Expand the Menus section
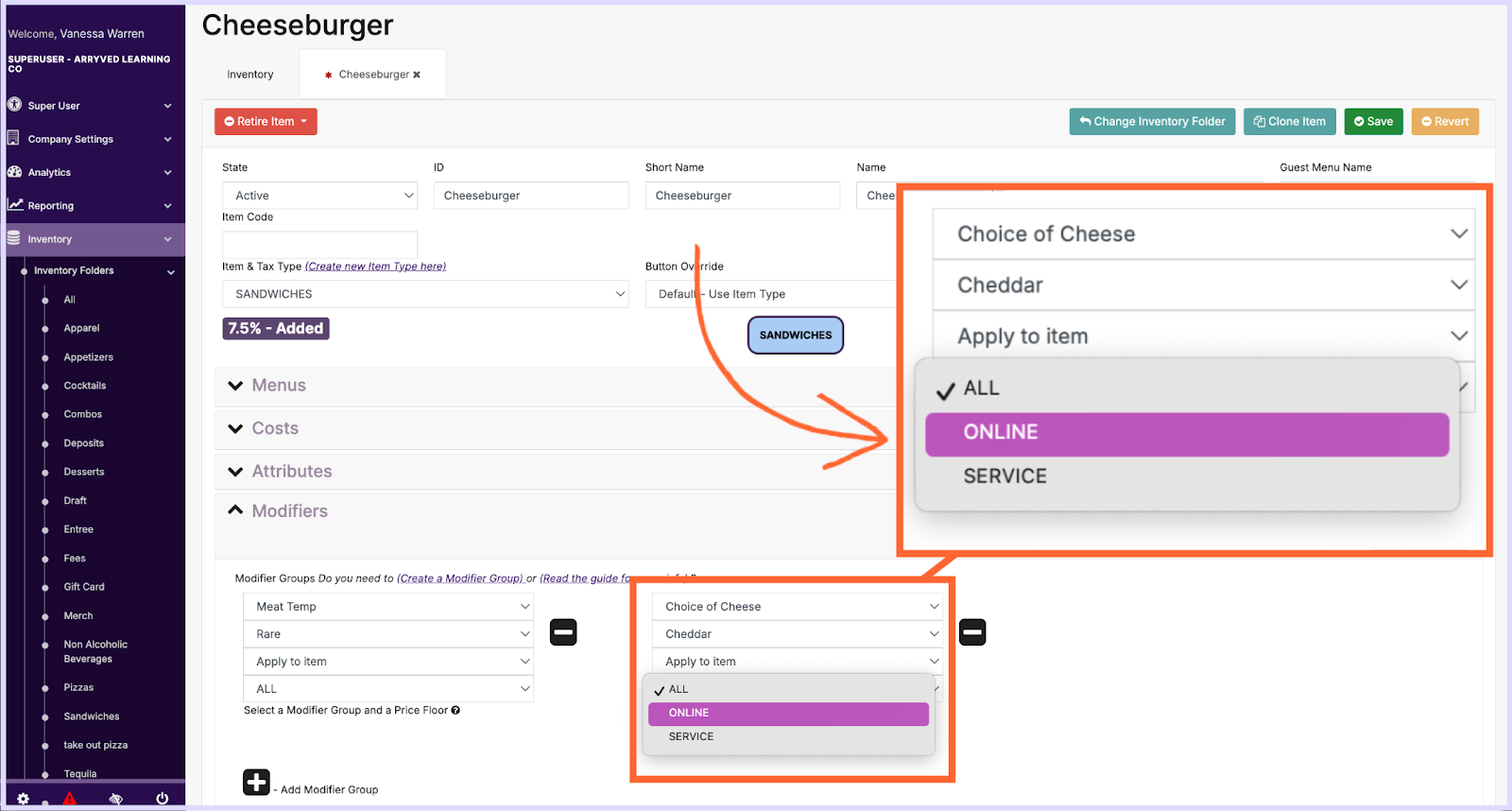Screen dimensions: 1512x811 tap(278, 386)
